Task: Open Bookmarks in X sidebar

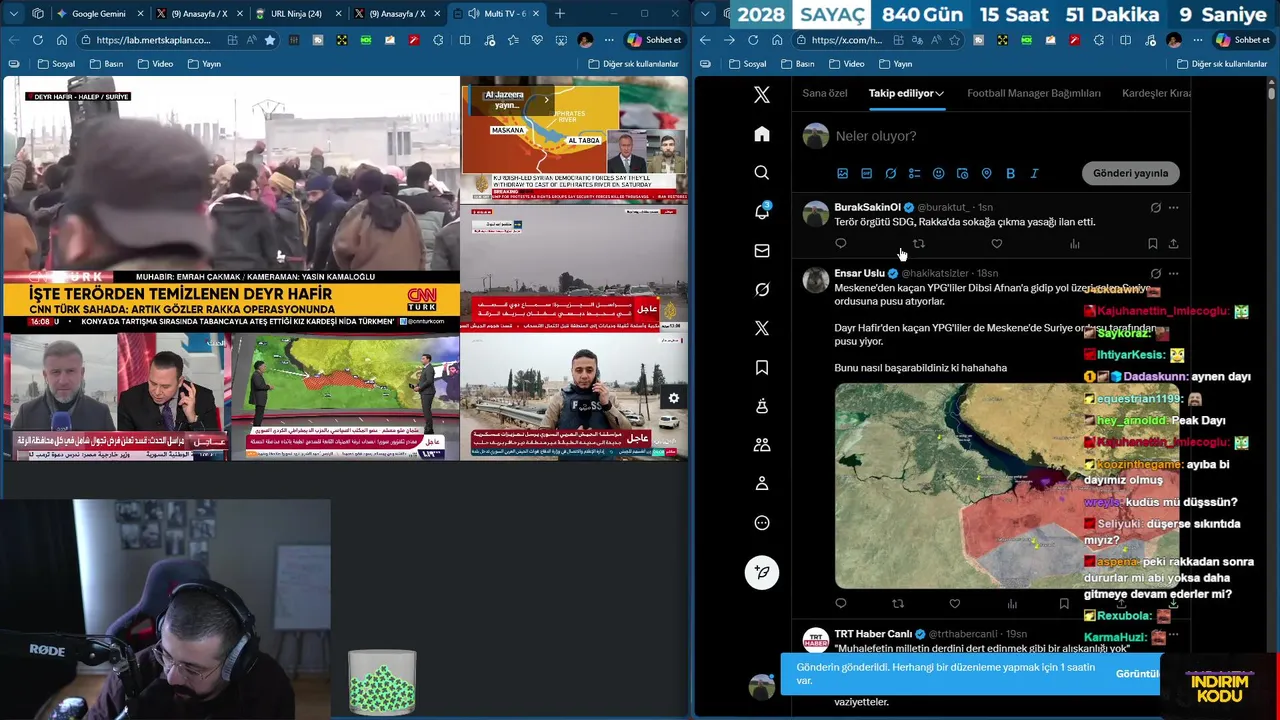Action: (x=762, y=367)
